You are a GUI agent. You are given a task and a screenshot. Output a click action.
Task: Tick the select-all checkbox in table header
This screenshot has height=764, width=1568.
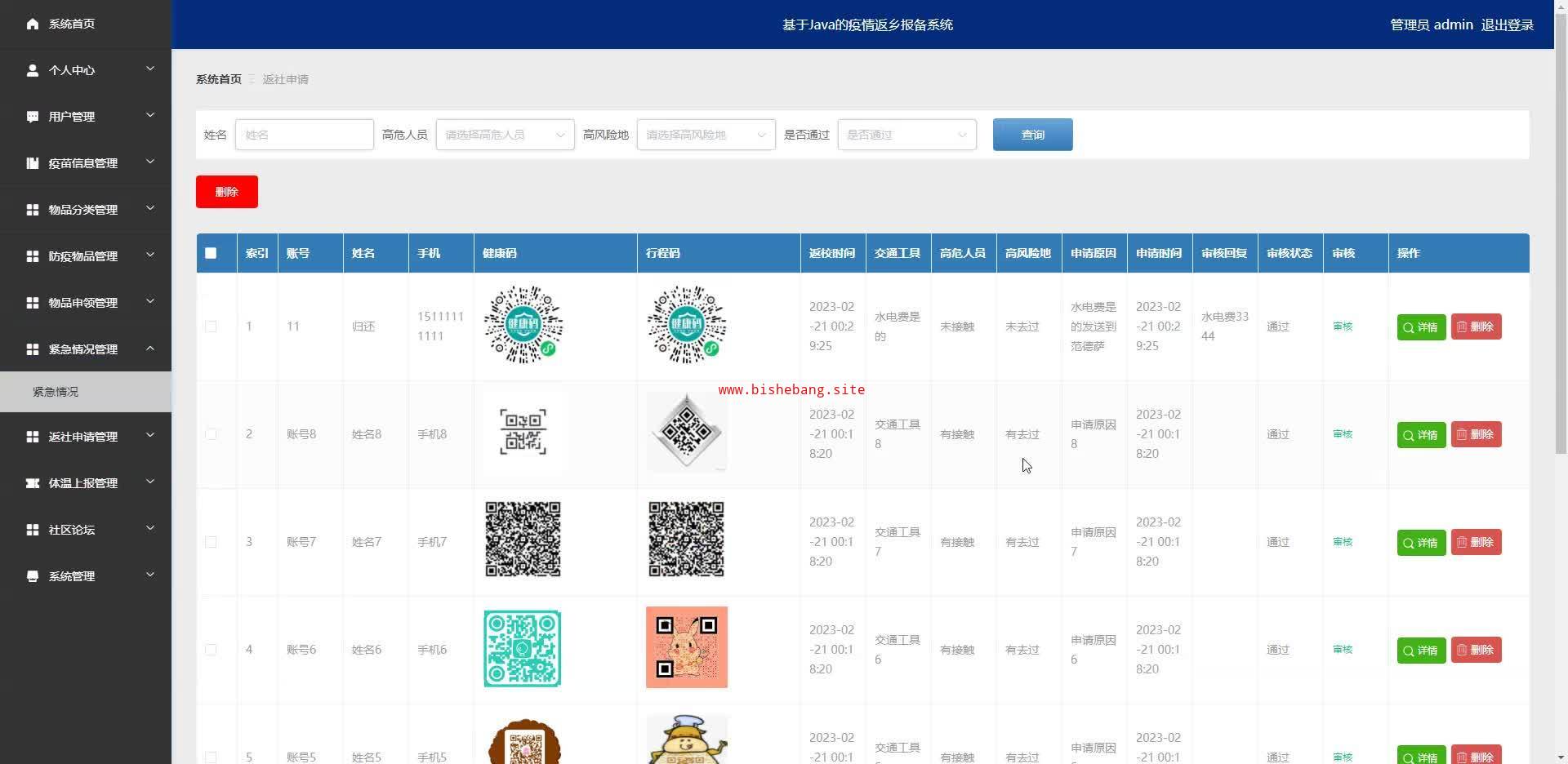[211, 253]
